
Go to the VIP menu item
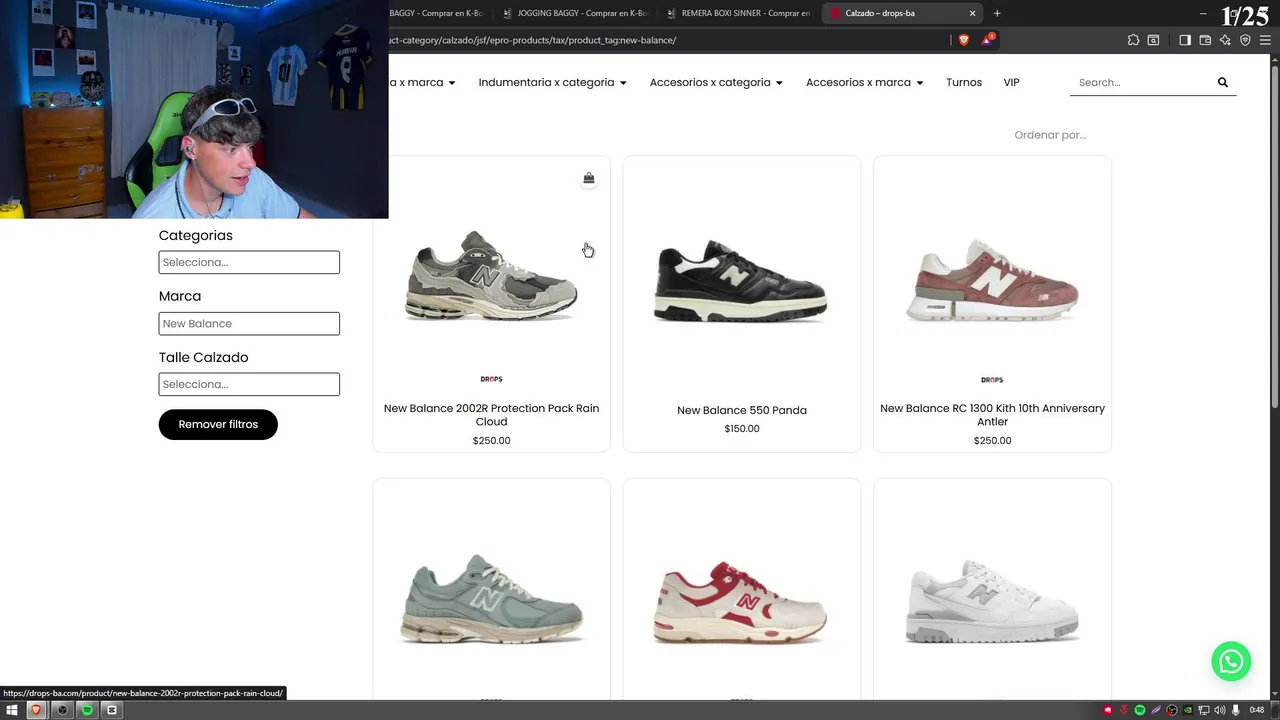(1011, 82)
